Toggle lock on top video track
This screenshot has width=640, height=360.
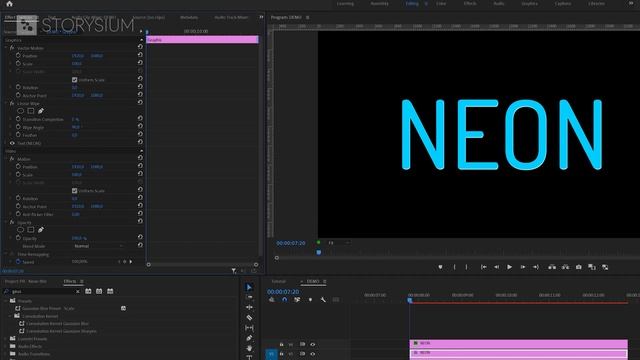point(281,344)
